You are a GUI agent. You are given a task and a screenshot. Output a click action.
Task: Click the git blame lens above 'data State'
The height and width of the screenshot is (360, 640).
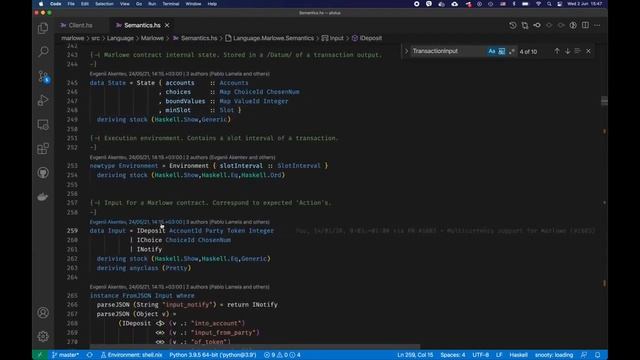(180, 74)
